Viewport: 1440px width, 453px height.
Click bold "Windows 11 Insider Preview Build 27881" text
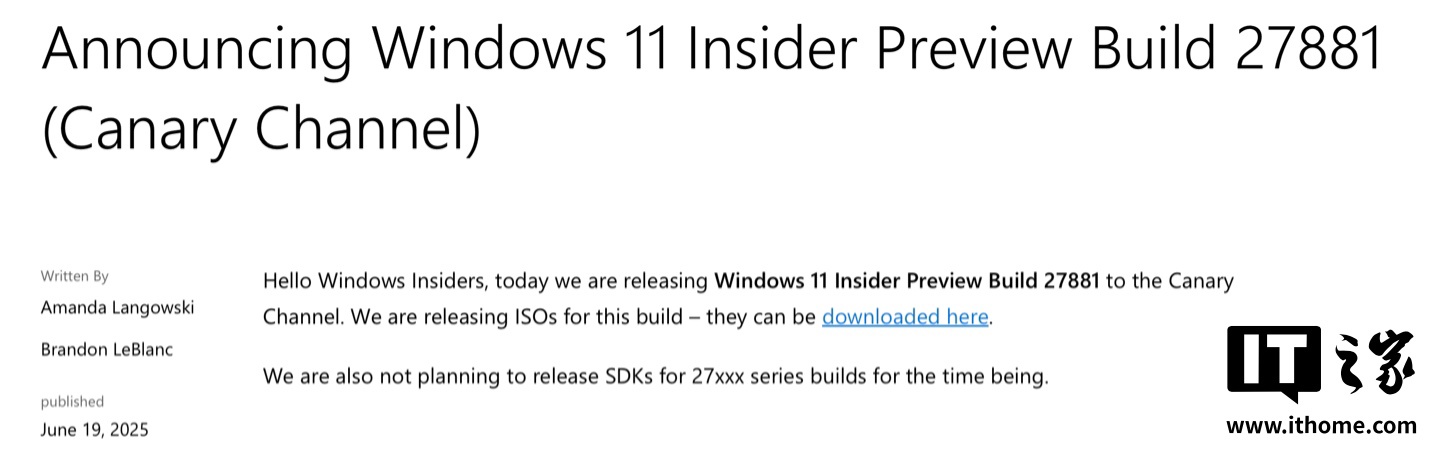coord(907,281)
